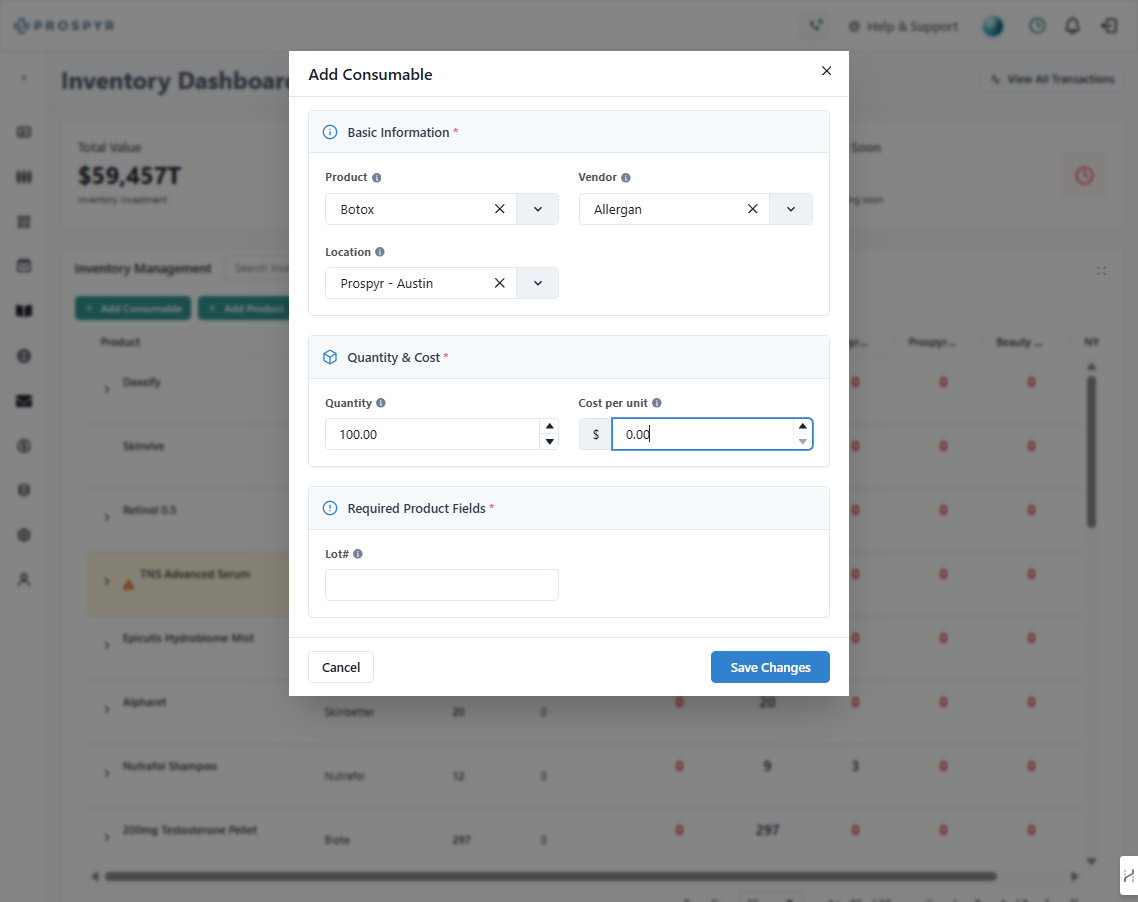Clear the Allergan vendor selection
This screenshot has width=1138, height=902.
click(x=753, y=209)
